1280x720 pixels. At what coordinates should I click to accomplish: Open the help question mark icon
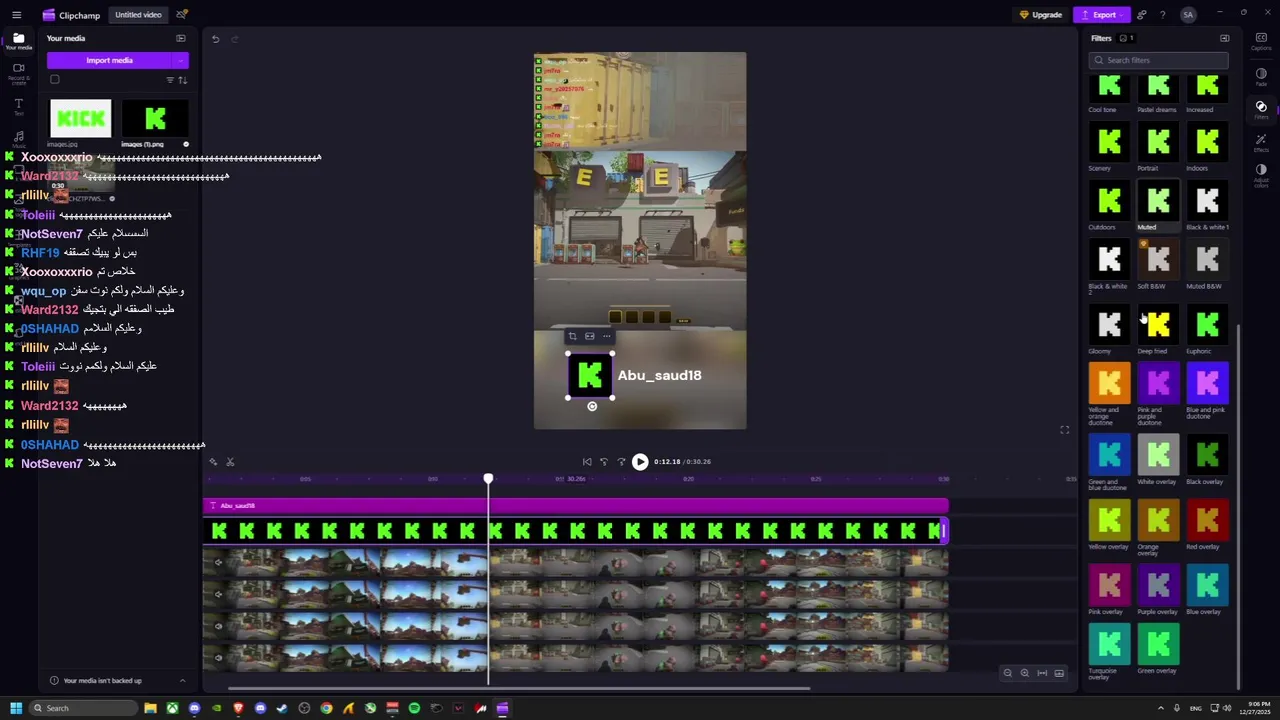(x=1162, y=15)
